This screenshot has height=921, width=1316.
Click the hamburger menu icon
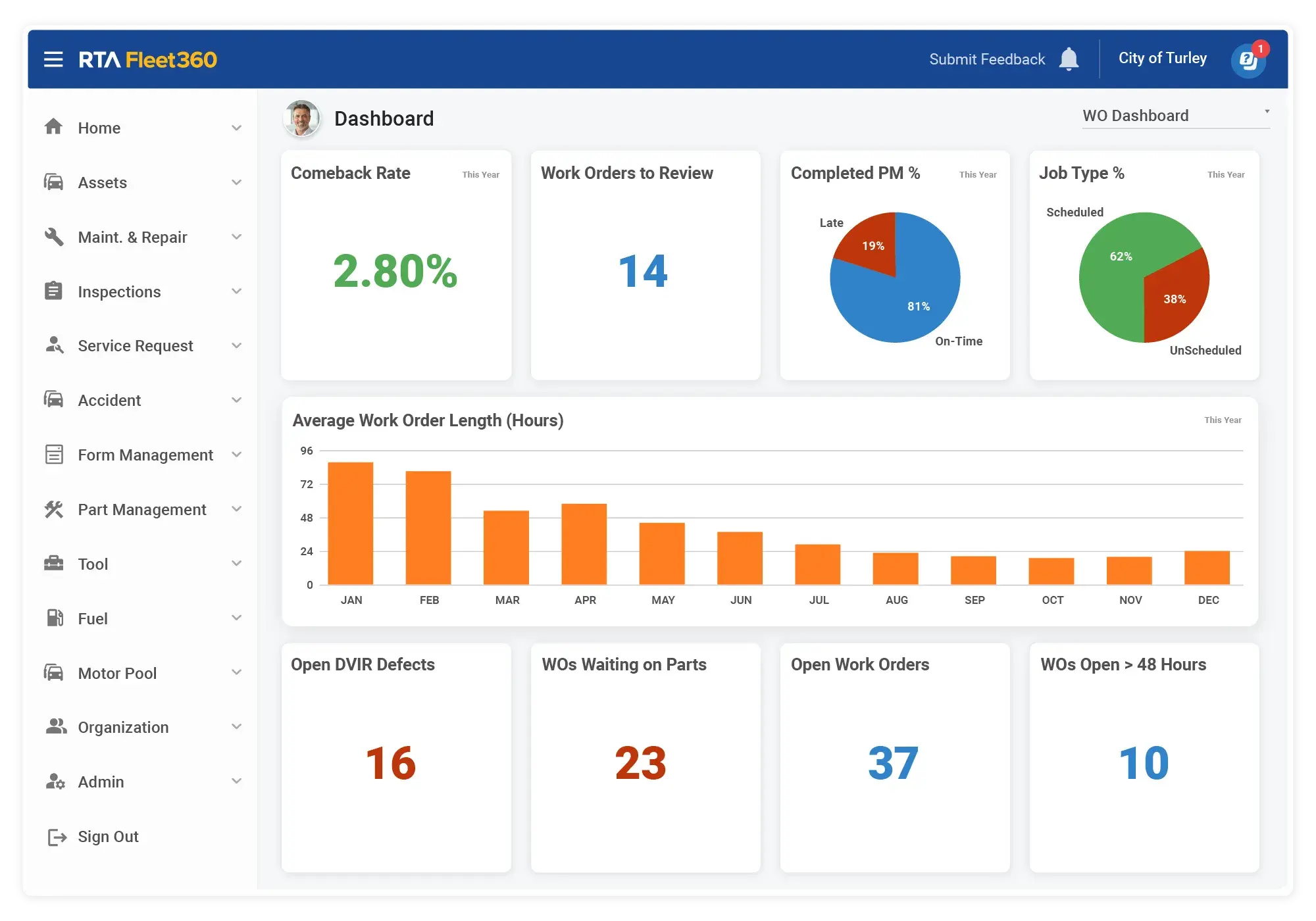(x=53, y=59)
